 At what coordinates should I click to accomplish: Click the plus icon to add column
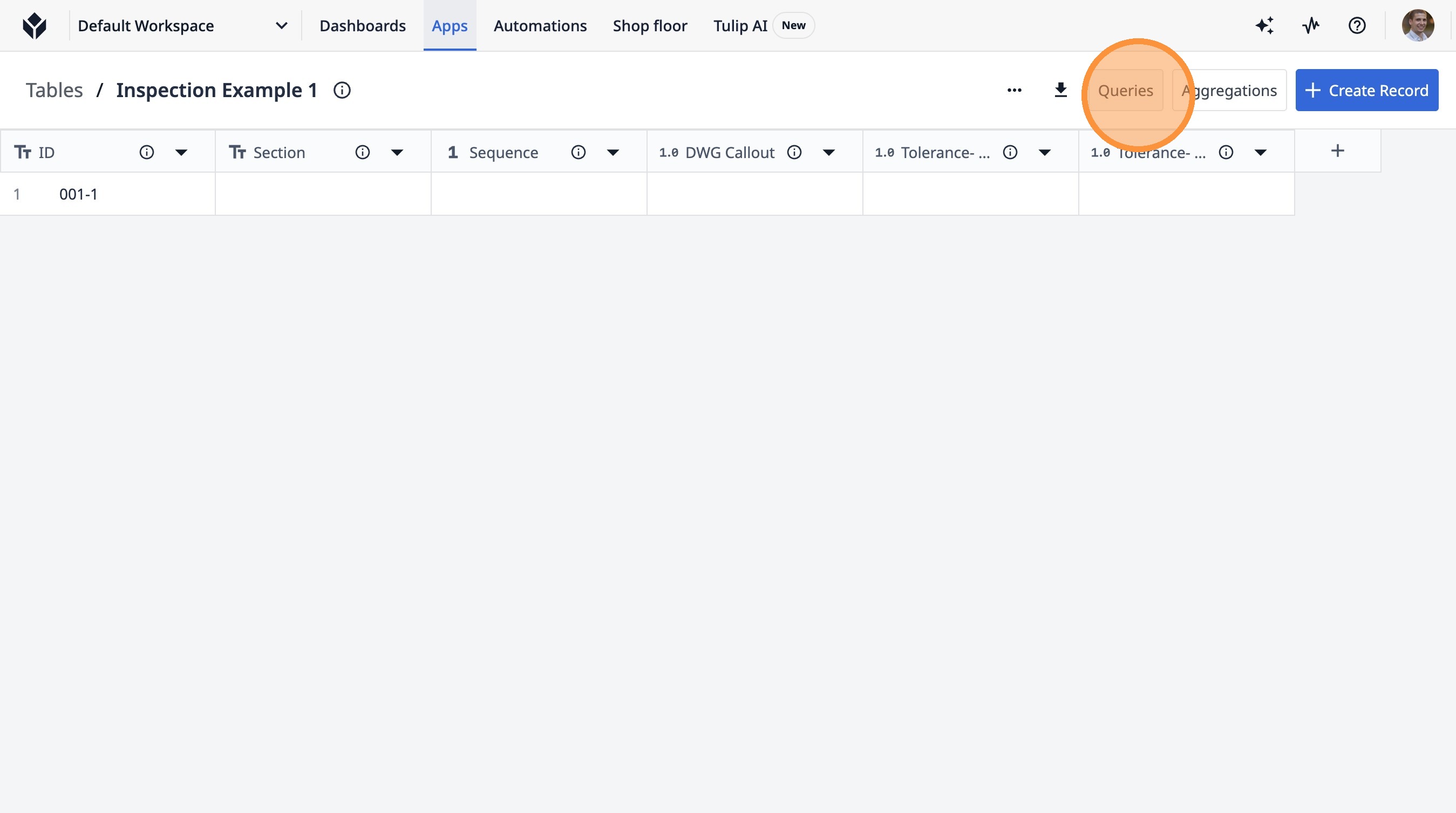tap(1337, 151)
